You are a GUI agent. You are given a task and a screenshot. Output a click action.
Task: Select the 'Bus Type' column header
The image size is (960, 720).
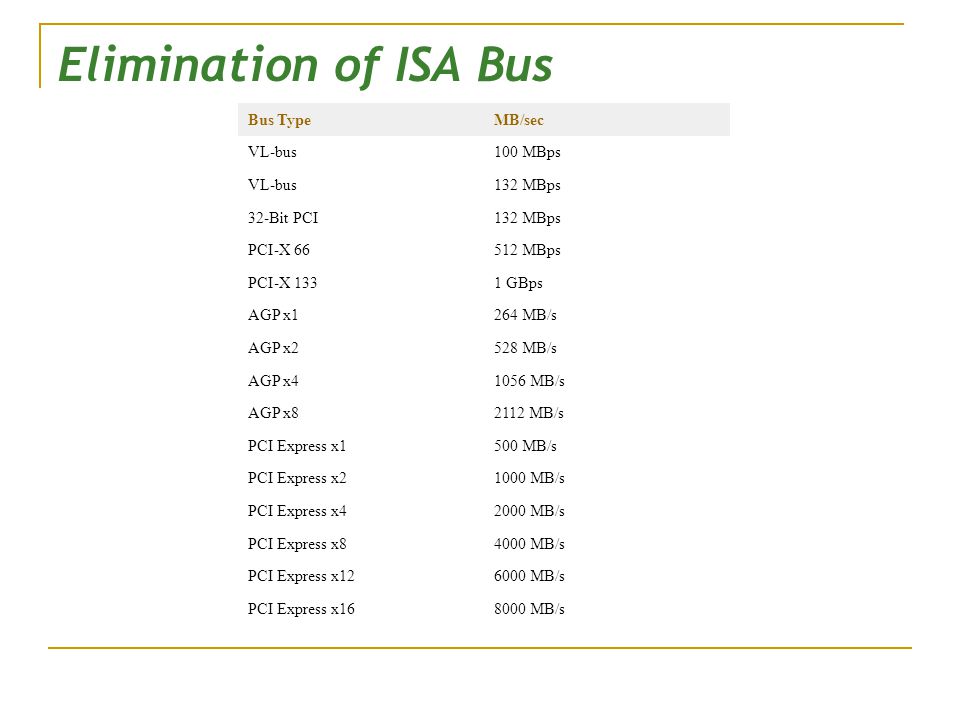tap(279, 120)
